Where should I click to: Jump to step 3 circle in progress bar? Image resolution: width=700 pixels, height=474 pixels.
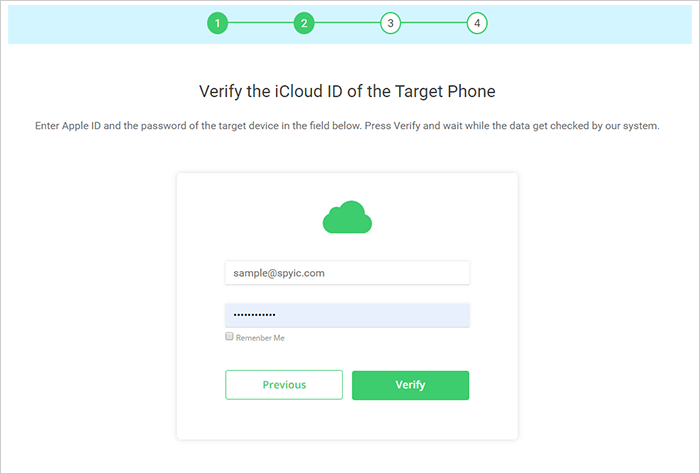coord(391,23)
